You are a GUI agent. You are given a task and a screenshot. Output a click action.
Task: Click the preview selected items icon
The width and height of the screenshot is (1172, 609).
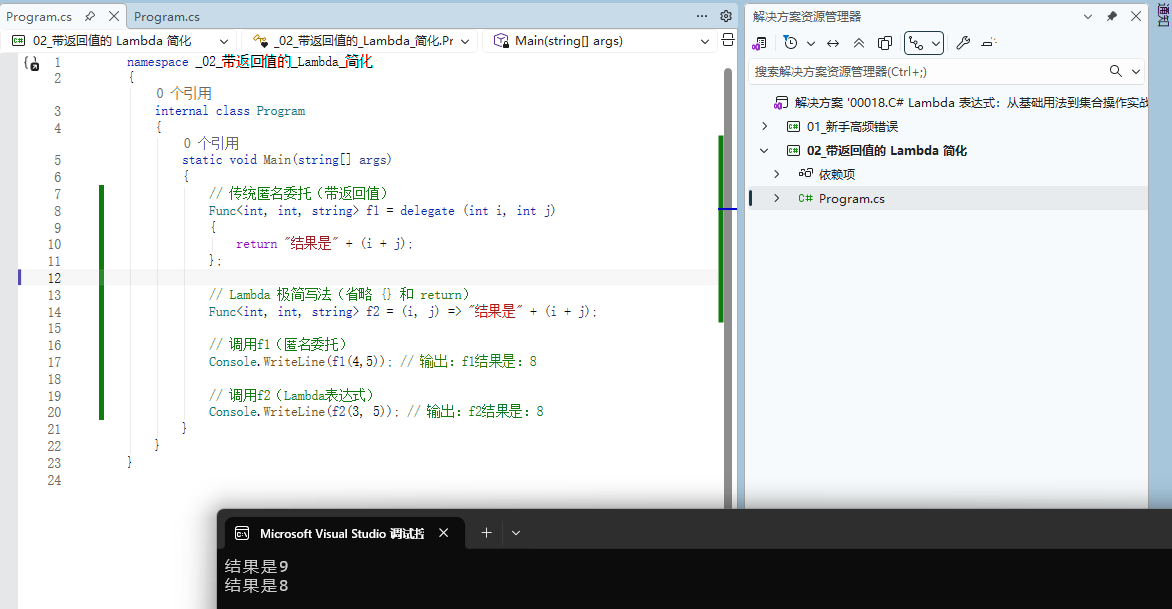pos(989,43)
